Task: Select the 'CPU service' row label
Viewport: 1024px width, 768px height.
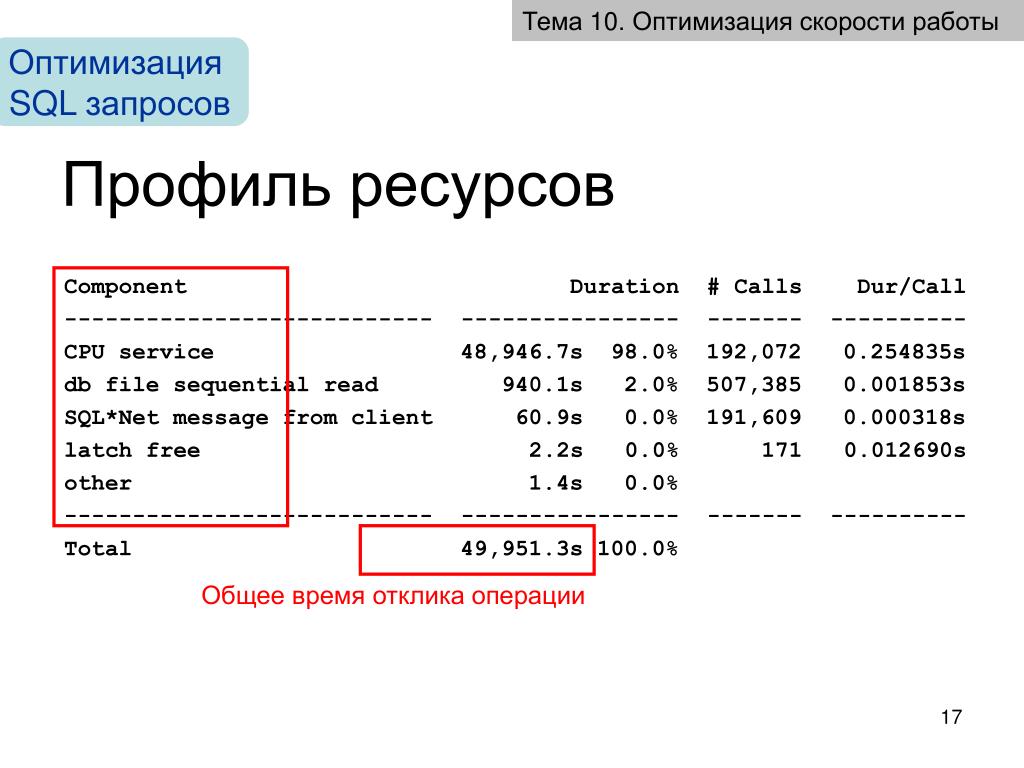Action: 138,352
